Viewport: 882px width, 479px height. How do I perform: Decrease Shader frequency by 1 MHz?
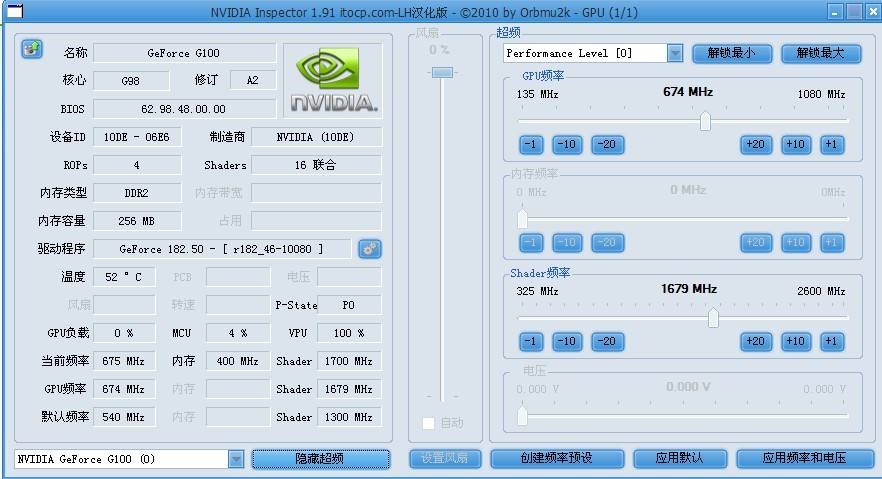click(530, 341)
